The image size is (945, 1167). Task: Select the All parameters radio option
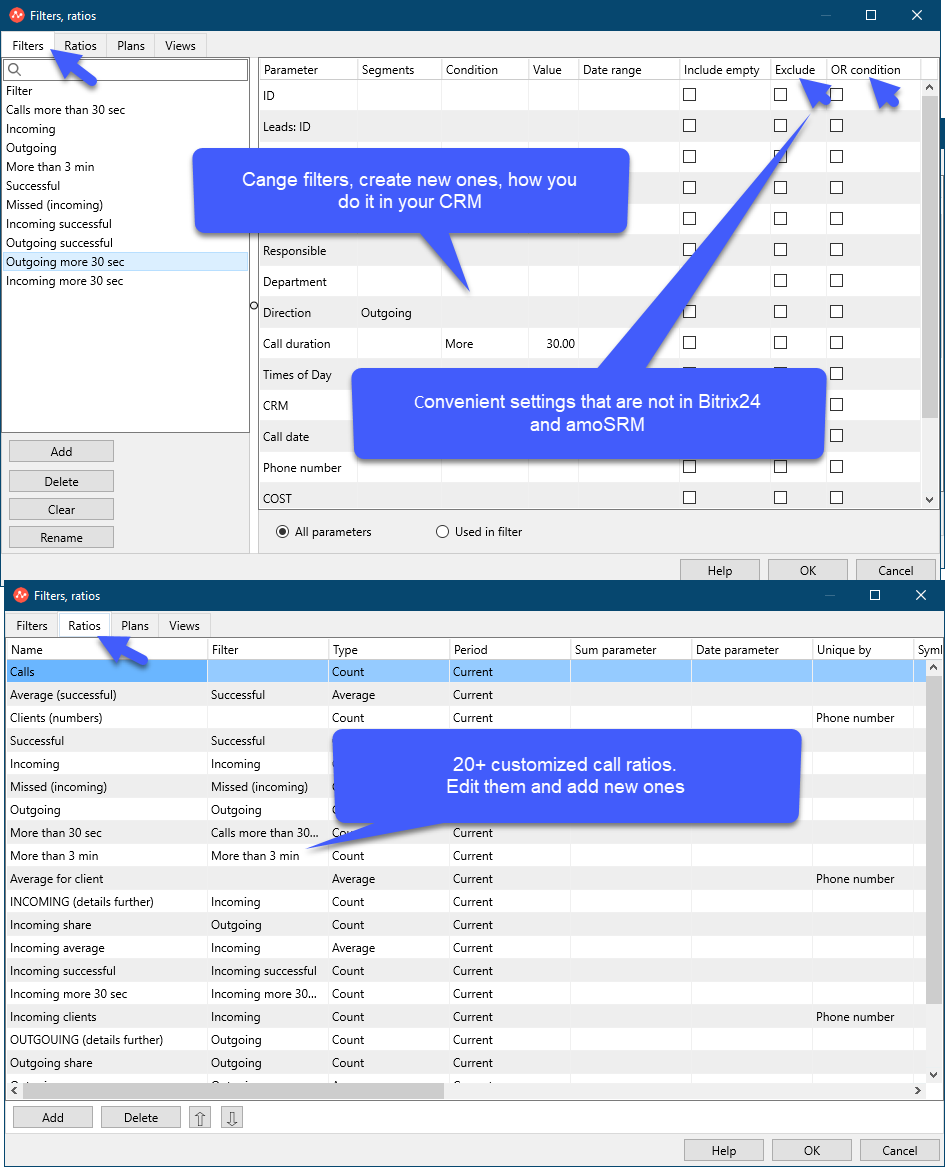[282, 531]
